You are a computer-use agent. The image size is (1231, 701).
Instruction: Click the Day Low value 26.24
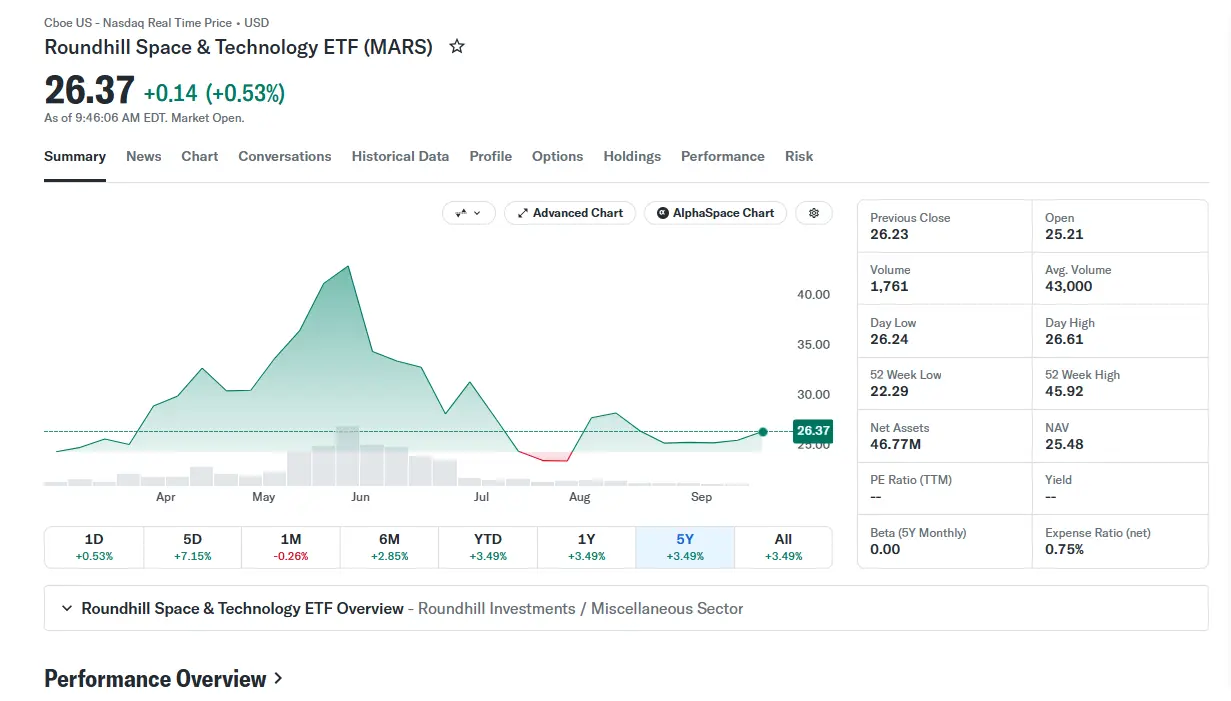pyautogui.click(x=889, y=340)
